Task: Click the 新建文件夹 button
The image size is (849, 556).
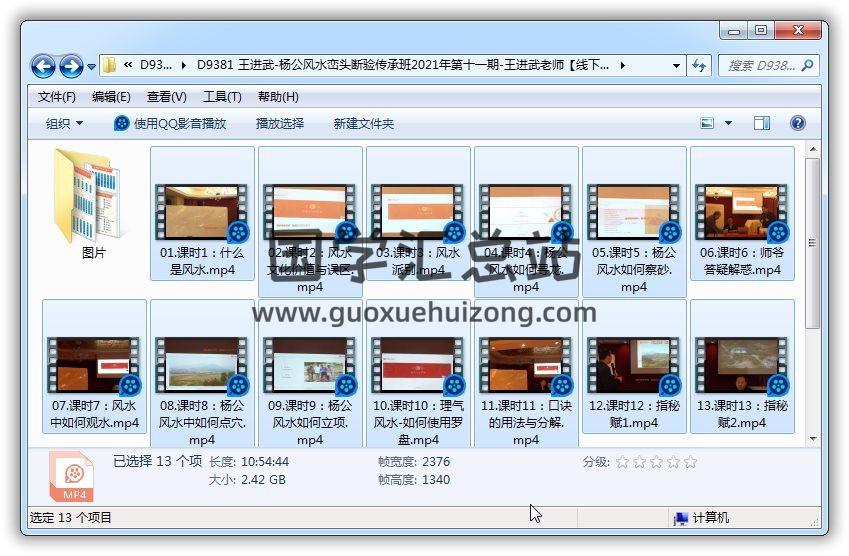Action: [363, 123]
